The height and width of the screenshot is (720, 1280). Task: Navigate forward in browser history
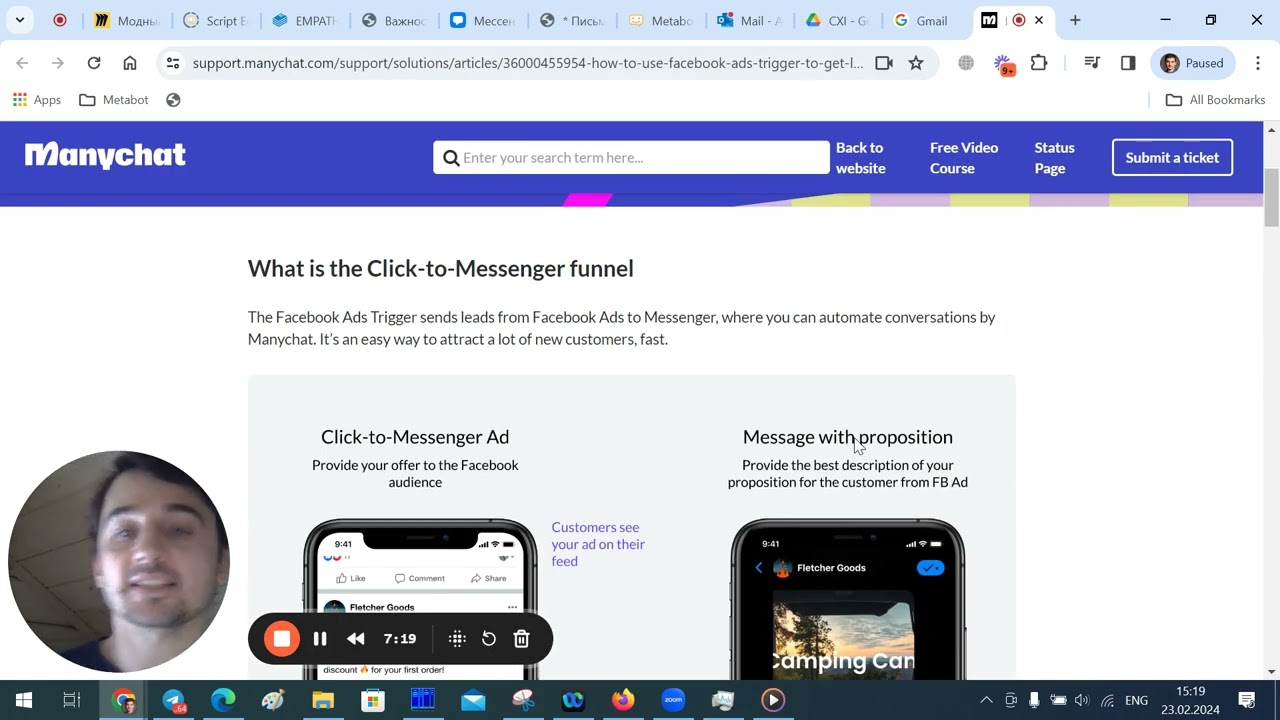[x=58, y=63]
